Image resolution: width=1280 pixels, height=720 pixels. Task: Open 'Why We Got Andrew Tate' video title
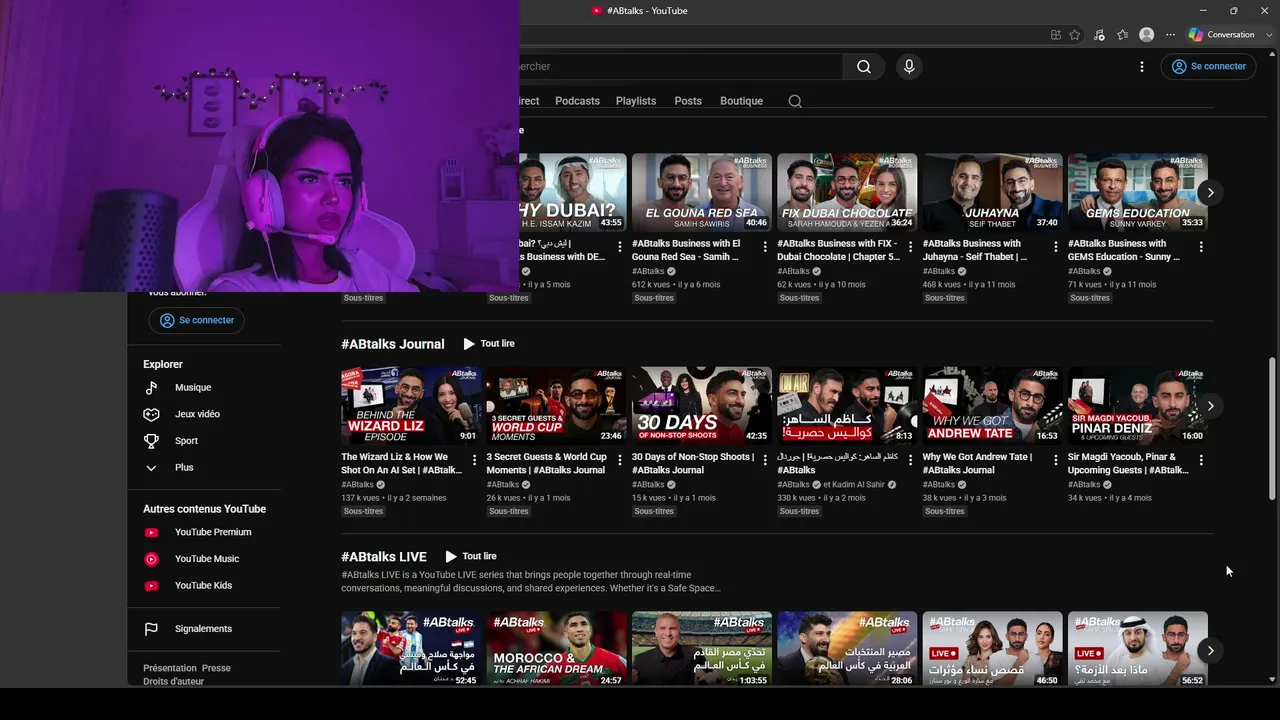(x=977, y=464)
